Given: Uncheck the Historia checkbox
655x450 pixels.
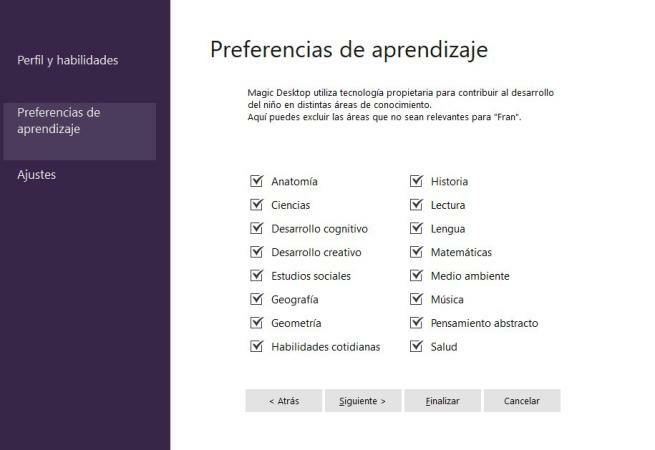Looking at the screenshot, I should 415,181.
